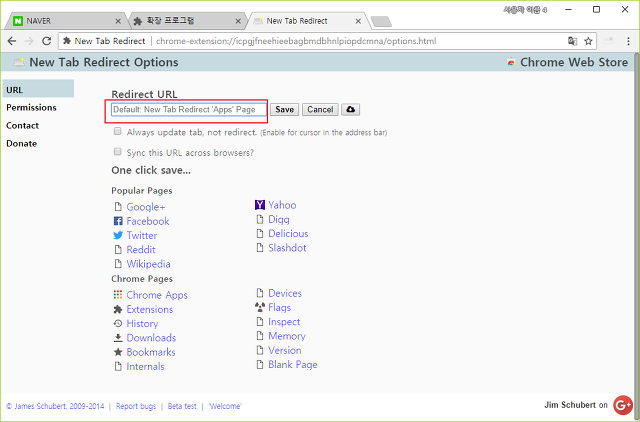Toggle Sync this URL across browsers
The image size is (640, 422).
[118, 152]
